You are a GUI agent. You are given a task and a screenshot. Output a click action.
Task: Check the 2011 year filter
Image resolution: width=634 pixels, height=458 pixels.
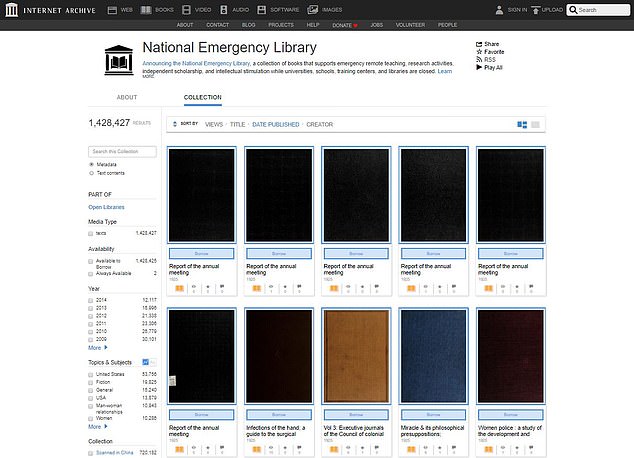(91, 324)
